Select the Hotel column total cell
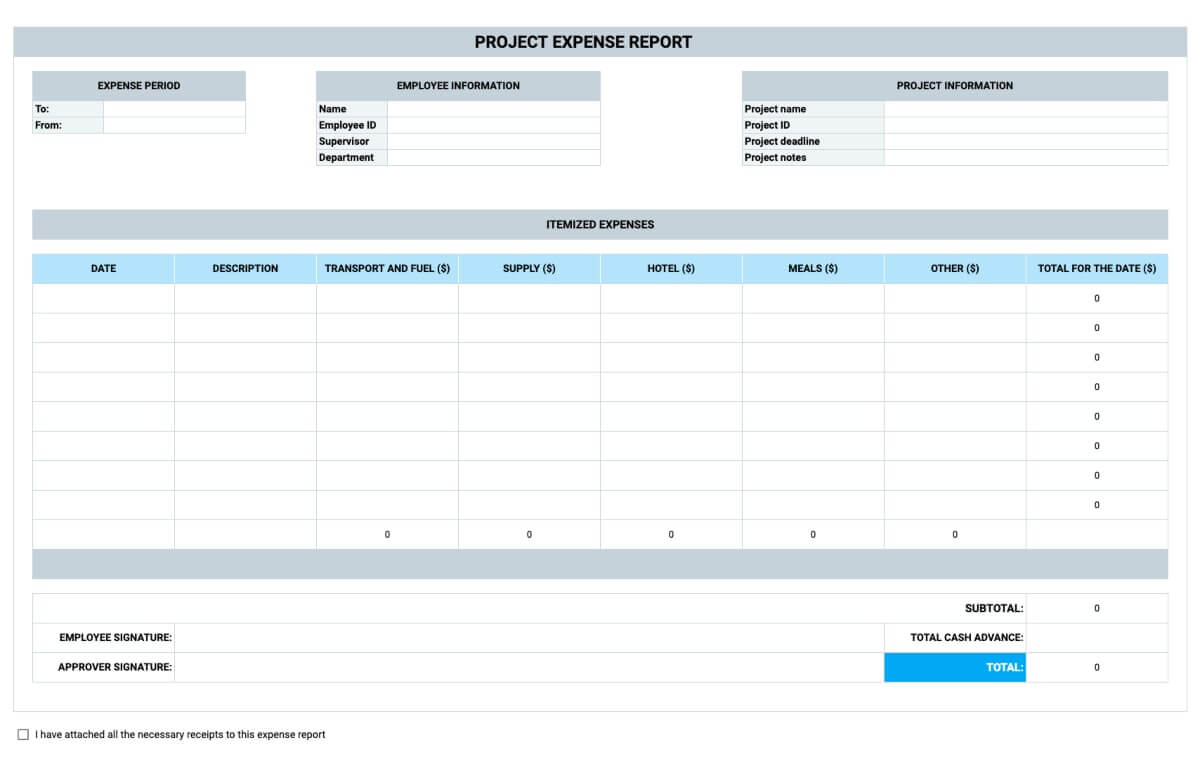This screenshot has width=1200, height=757. click(672, 535)
